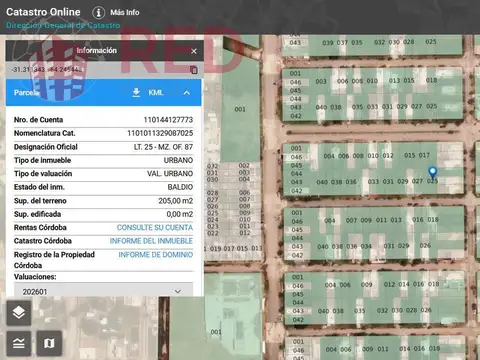
Task: Select designation LT. 25 - MZ. OF. 87
Action: (163, 147)
